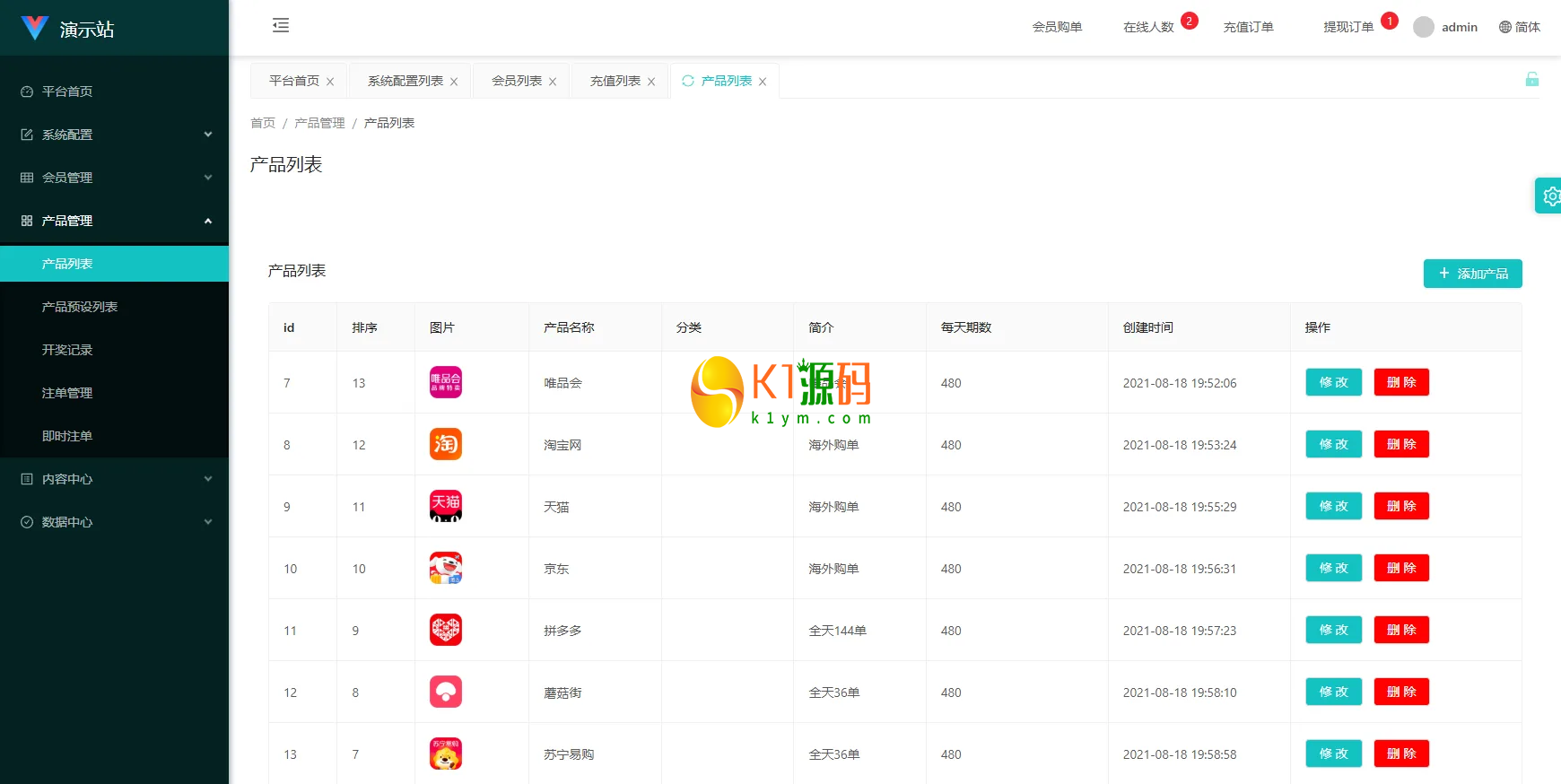Click 修改 for the 淘宝网 row
The width and height of the screenshot is (1561, 784).
(1333, 444)
